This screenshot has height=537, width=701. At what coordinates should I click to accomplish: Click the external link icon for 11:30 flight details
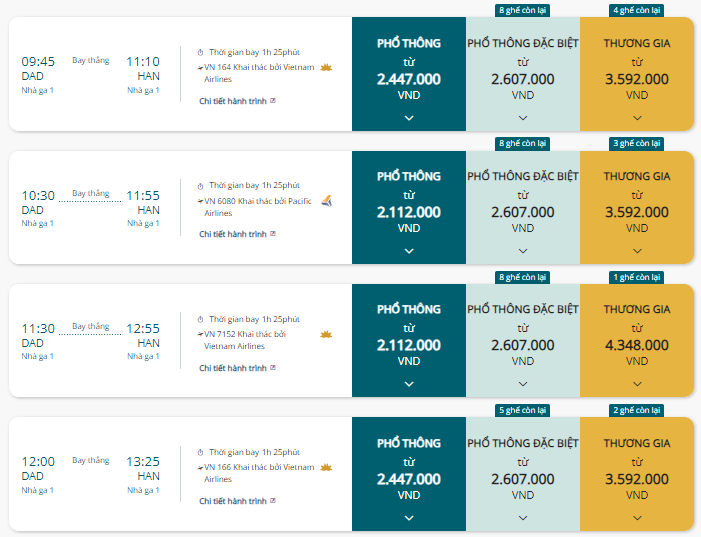(273, 368)
